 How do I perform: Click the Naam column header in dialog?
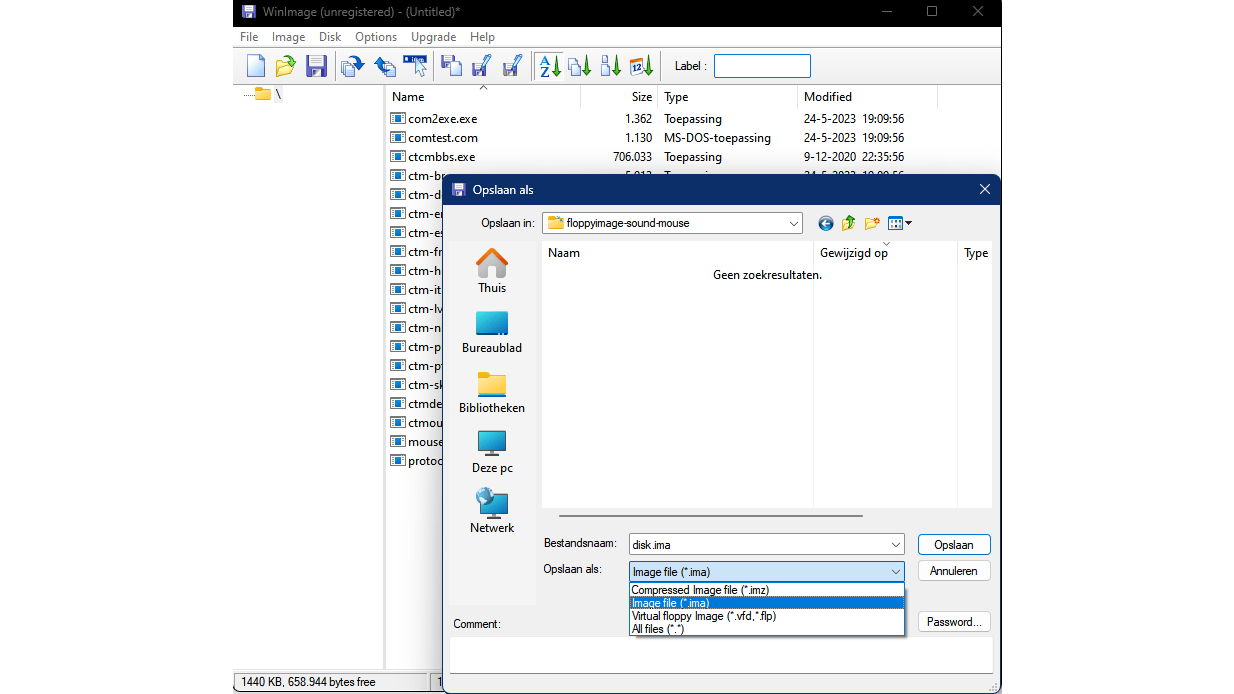[x=677, y=253]
